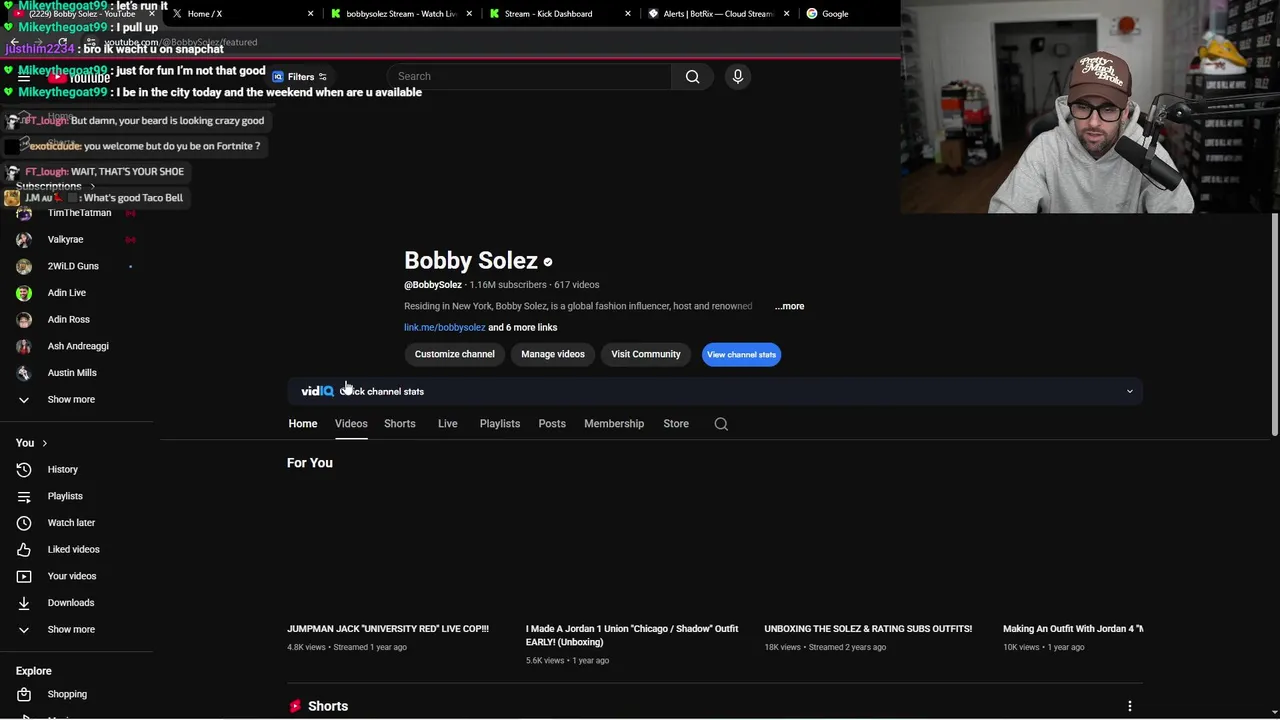Open the link.me/bobbysolez link
The width and height of the screenshot is (1280, 720).
pyautogui.click(x=444, y=327)
